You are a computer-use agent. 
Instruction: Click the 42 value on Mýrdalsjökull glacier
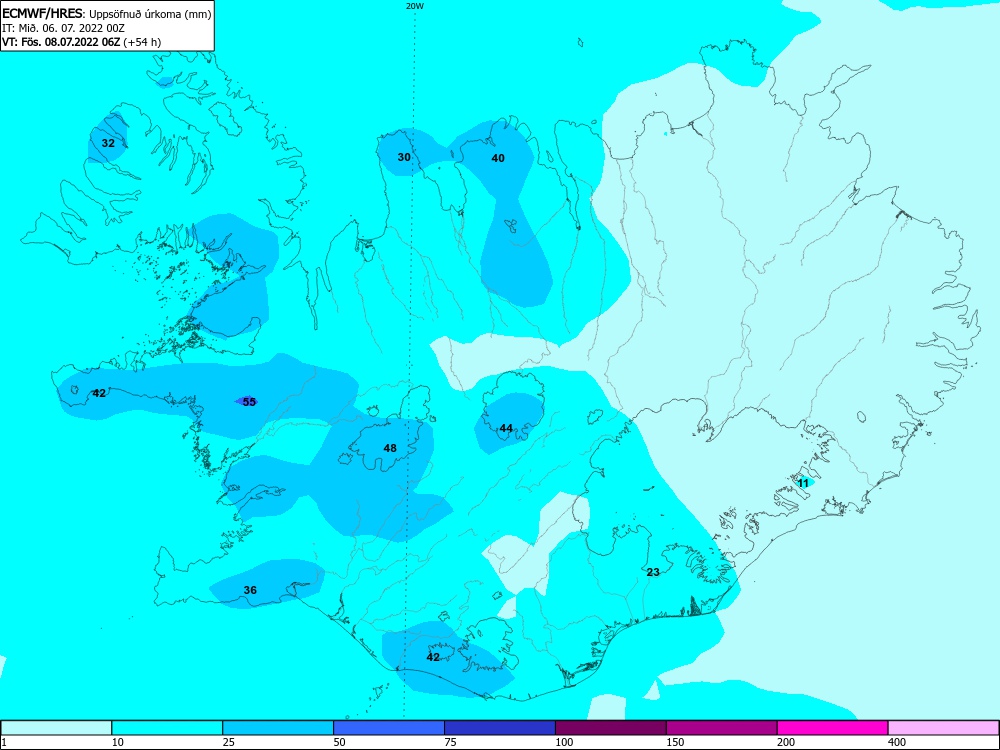[x=433, y=657]
